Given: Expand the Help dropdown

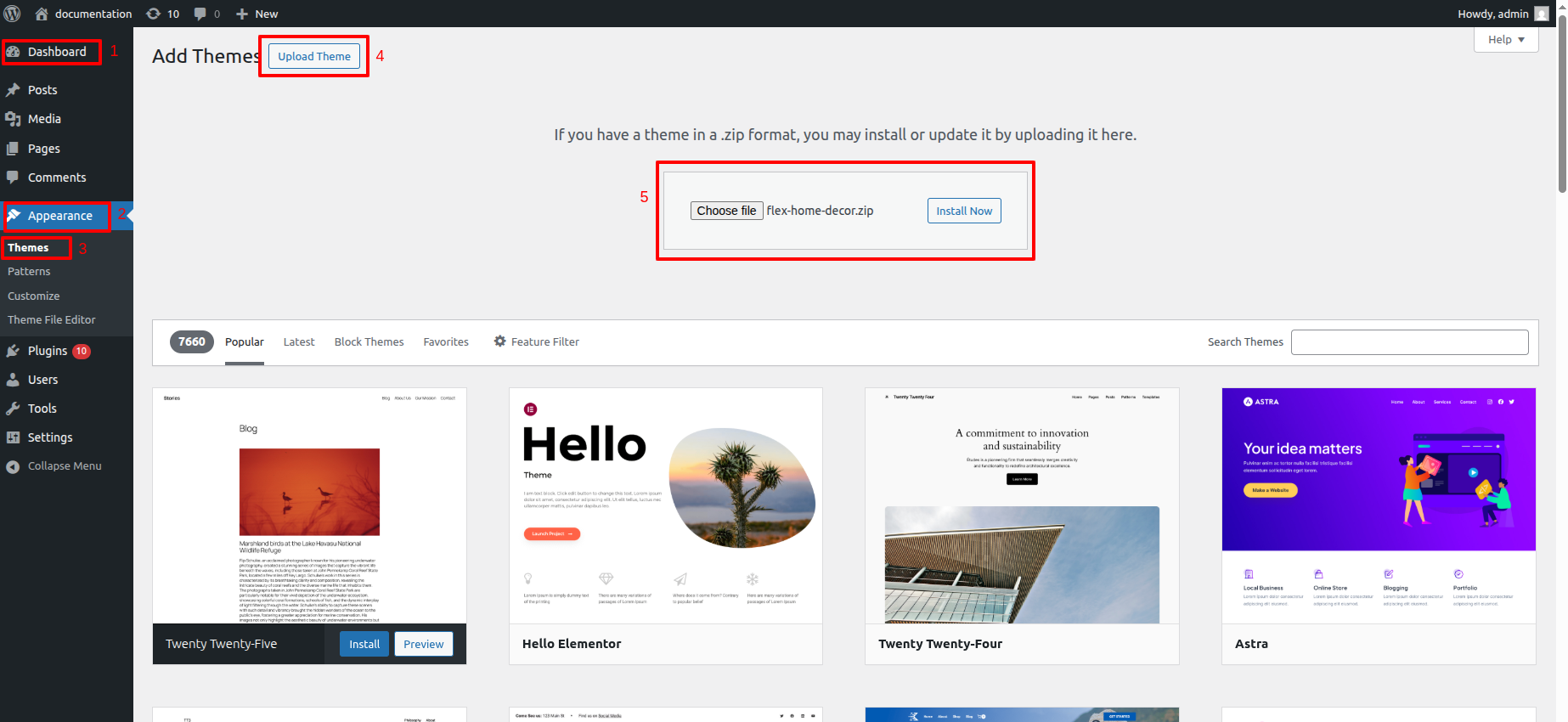Looking at the screenshot, I should click(x=1505, y=40).
